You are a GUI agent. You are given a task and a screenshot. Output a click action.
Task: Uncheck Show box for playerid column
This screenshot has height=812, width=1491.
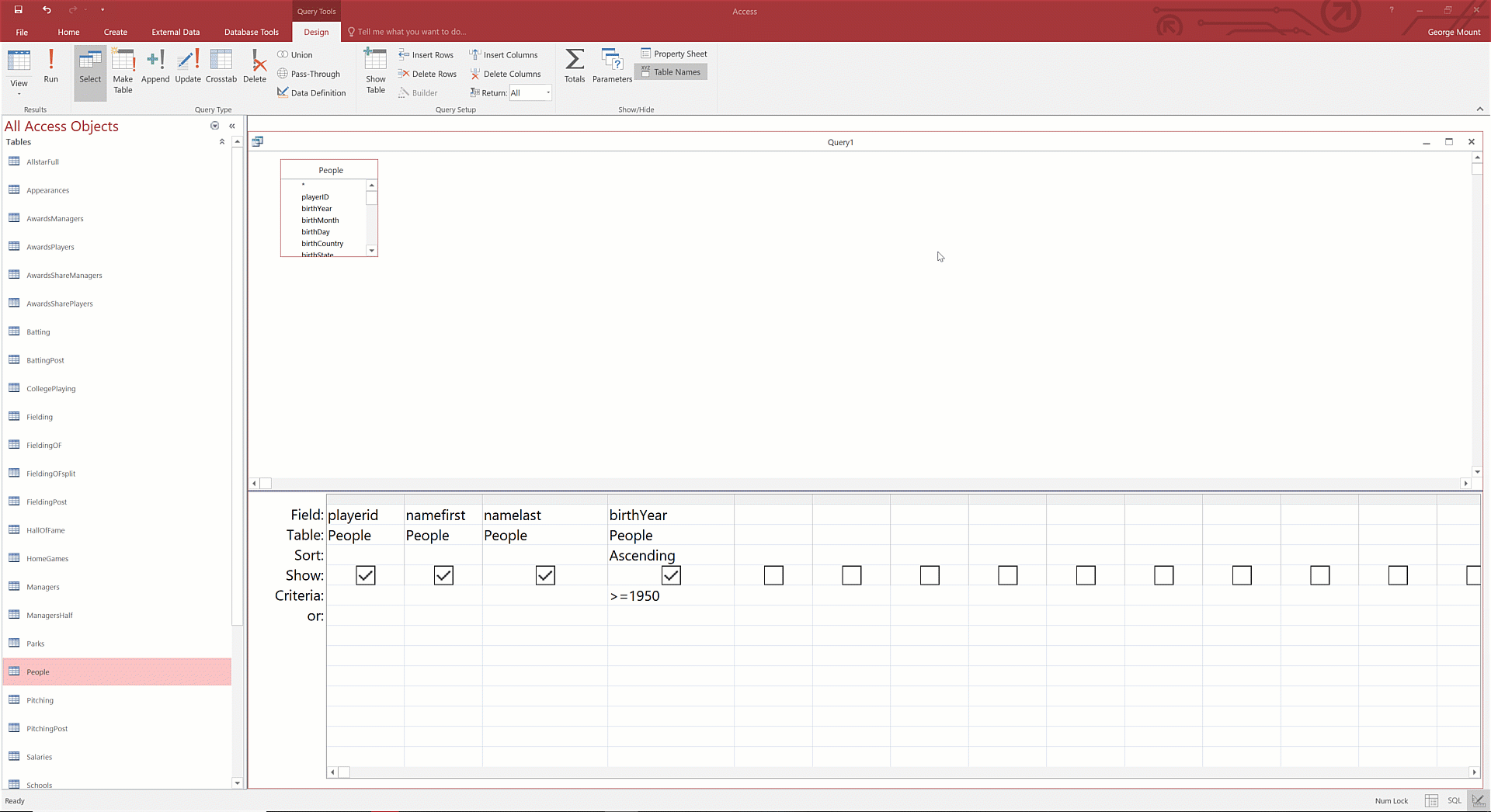coord(365,575)
